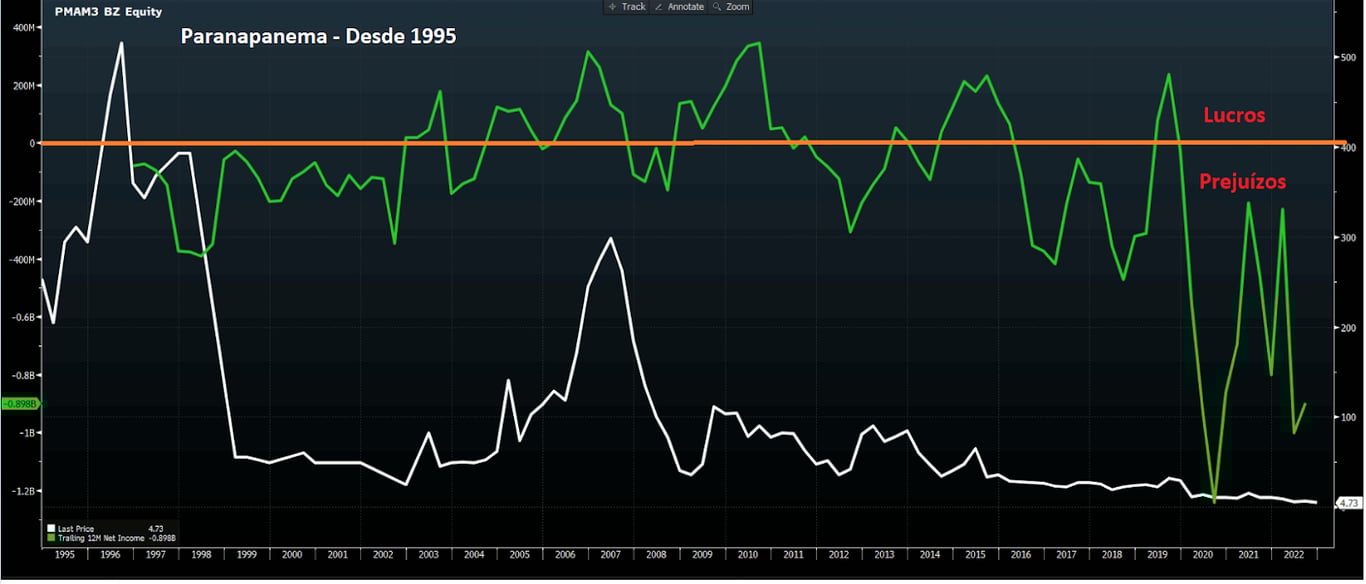Select year 2009 on the time axis
Image resolution: width=1366 pixels, height=584 pixels.
coord(702,553)
